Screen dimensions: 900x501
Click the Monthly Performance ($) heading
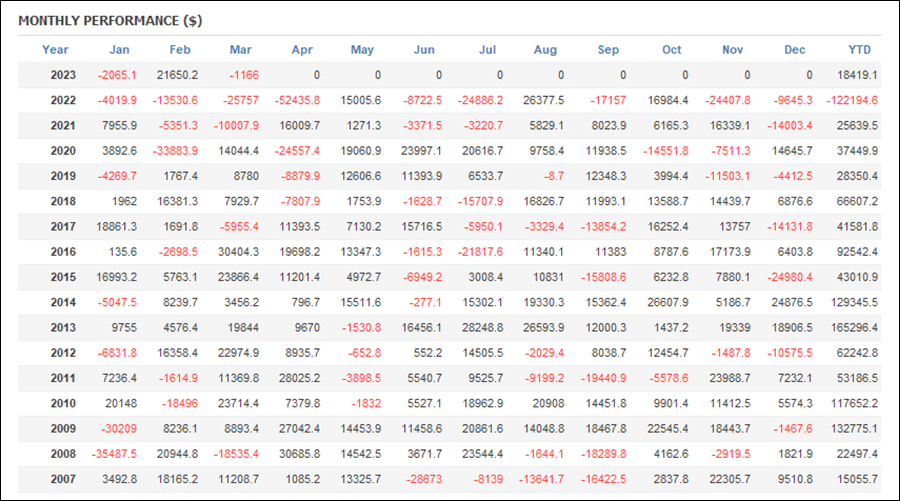click(110, 21)
